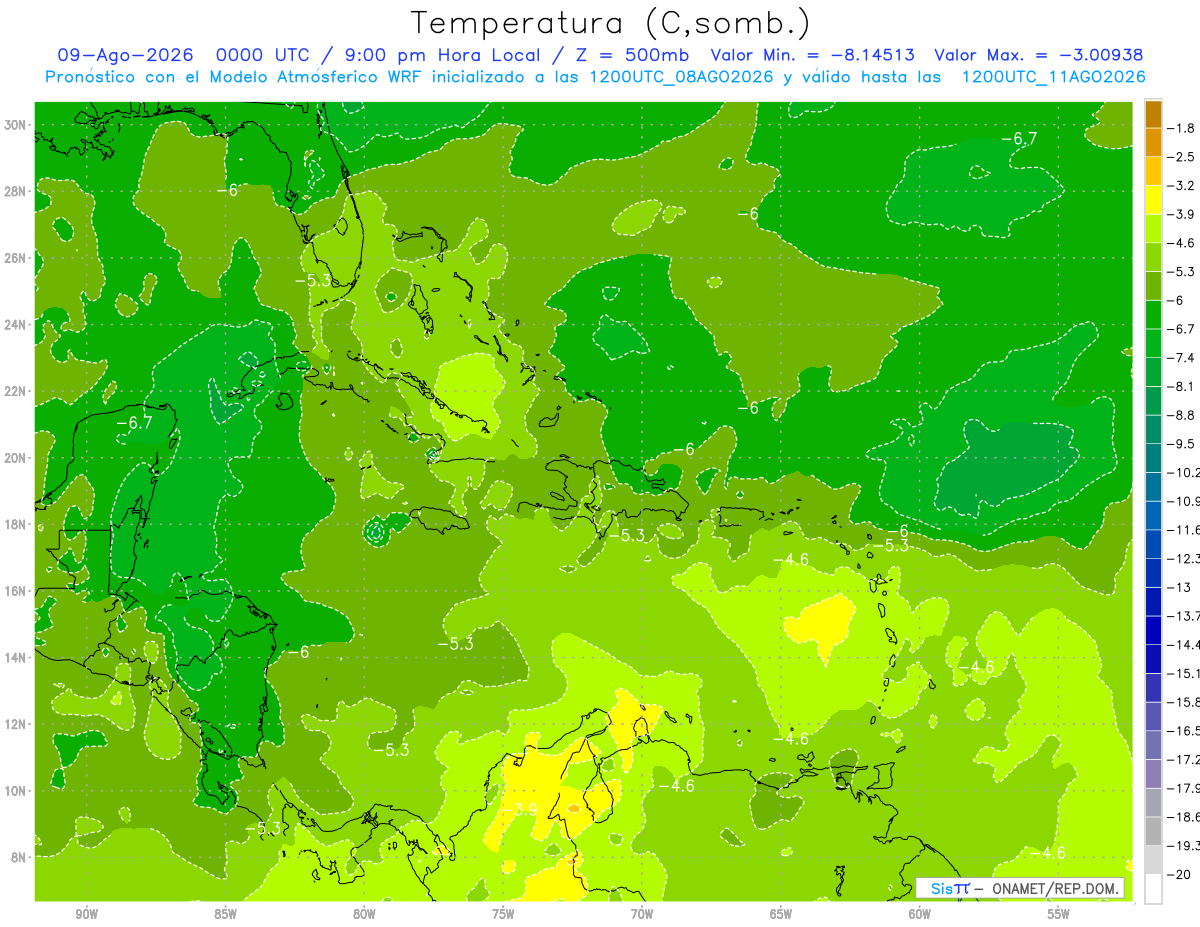Click purple colorbar swatch between -17.2 and -17.9

1153,773
